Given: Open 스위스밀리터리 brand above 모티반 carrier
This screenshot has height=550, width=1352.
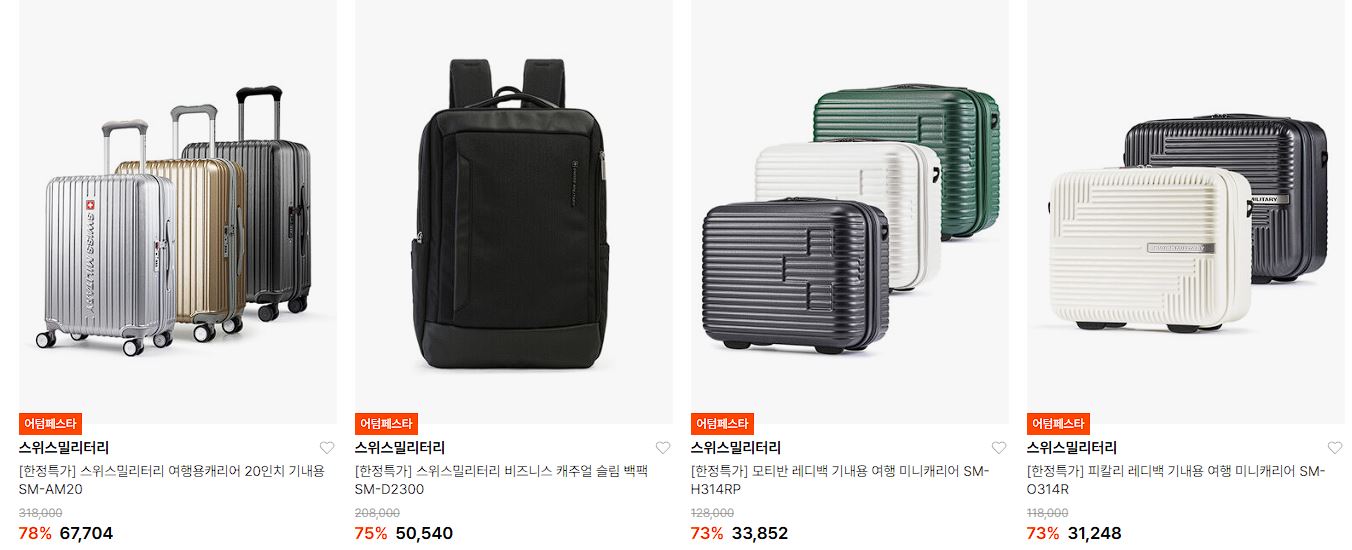Looking at the screenshot, I should tap(736, 448).
